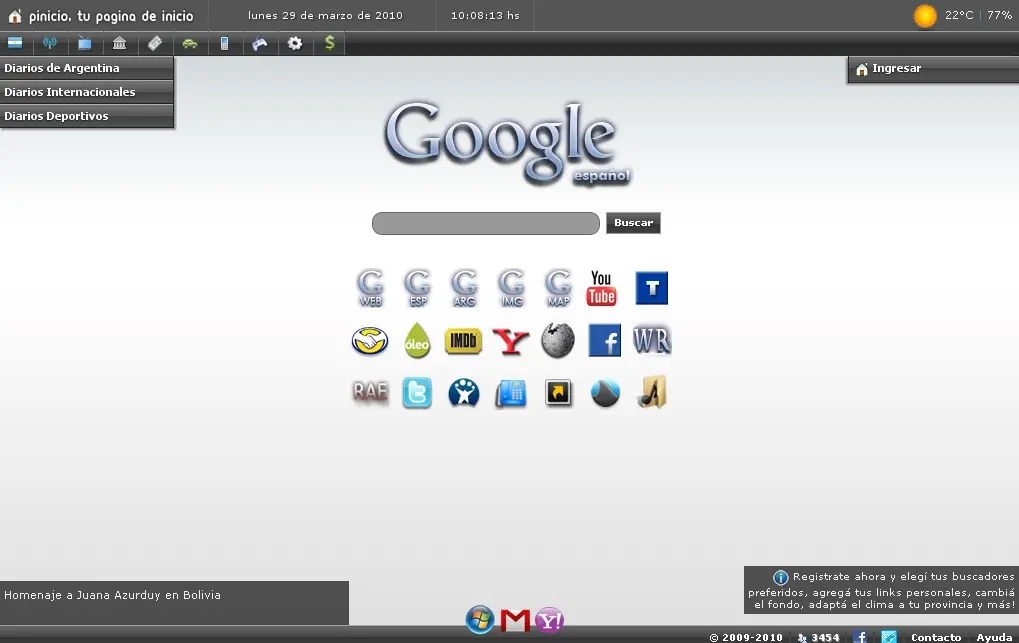Click the Ingresar login button
The height and width of the screenshot is (643, 1019).
coord(933,69)
